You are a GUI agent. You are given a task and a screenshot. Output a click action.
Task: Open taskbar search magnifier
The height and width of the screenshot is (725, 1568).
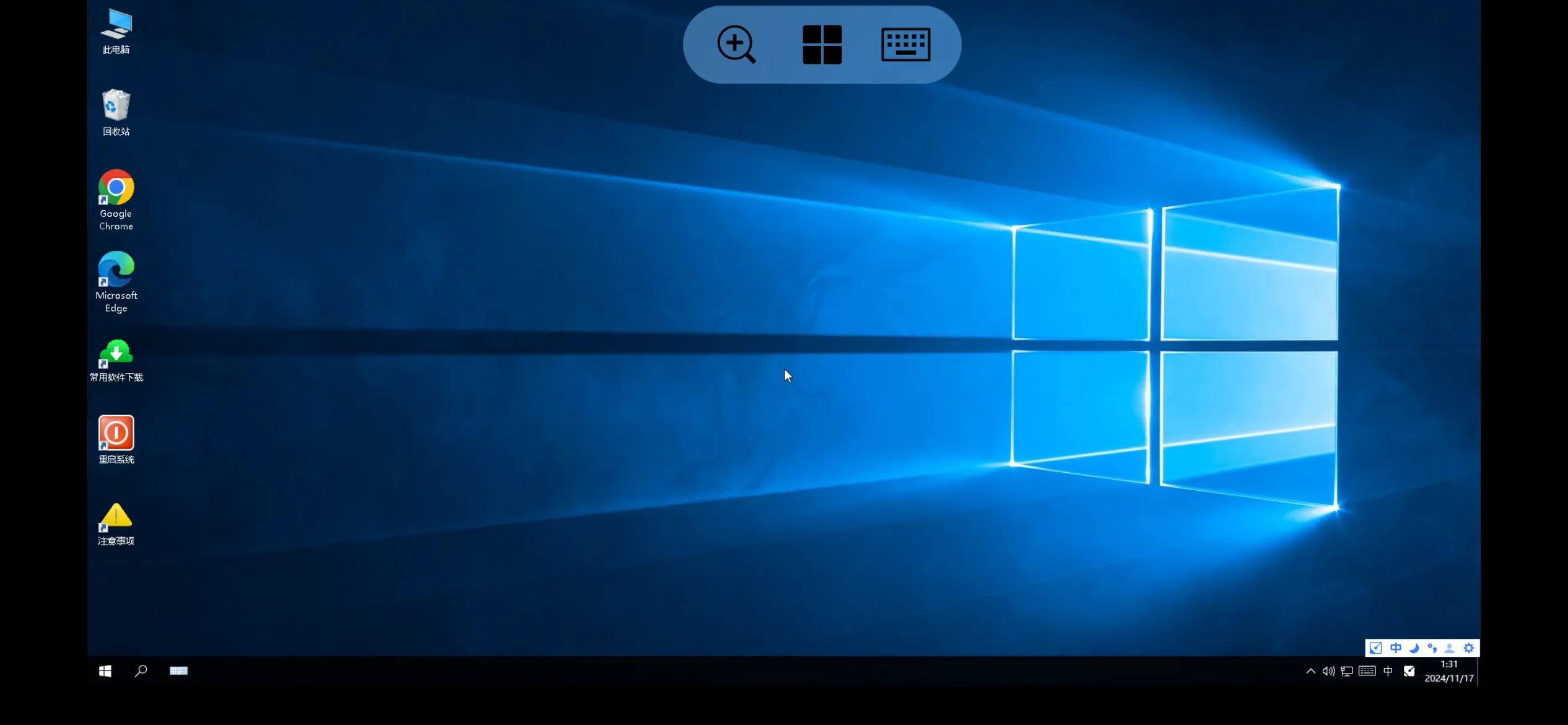[x=141, y=671]
